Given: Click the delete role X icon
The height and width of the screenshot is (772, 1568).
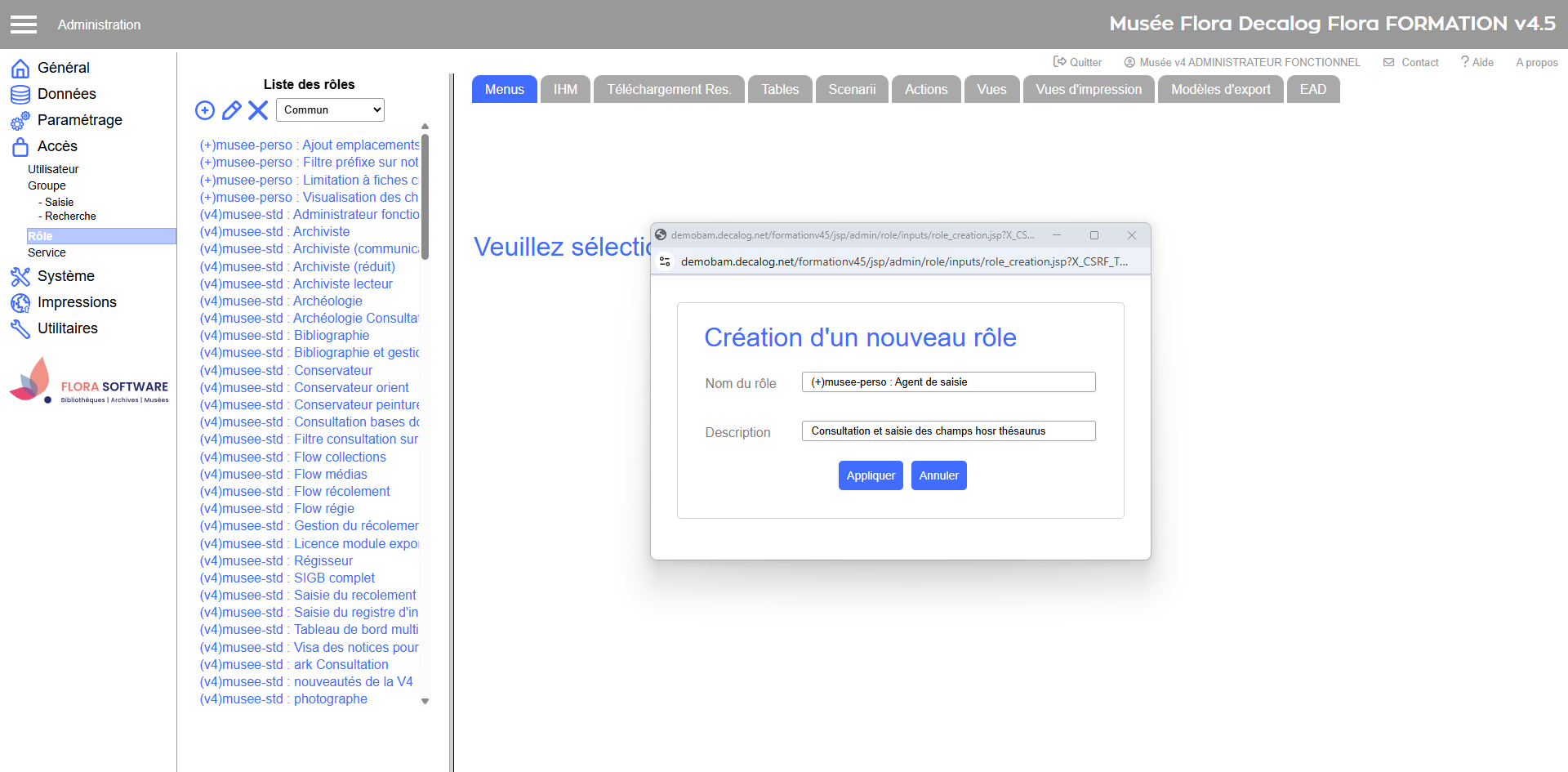Looking at the screenshot, I should click(258, 110).
